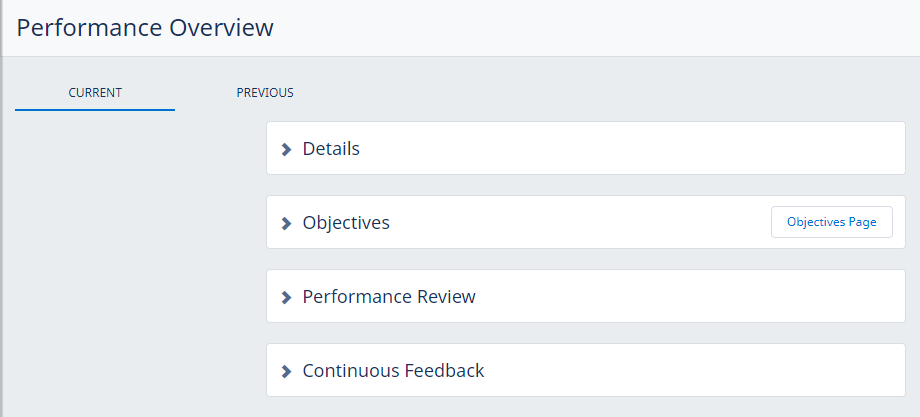Click the chevron arrow beside Details
920x417 pixels.
click(x=287, y=149)
